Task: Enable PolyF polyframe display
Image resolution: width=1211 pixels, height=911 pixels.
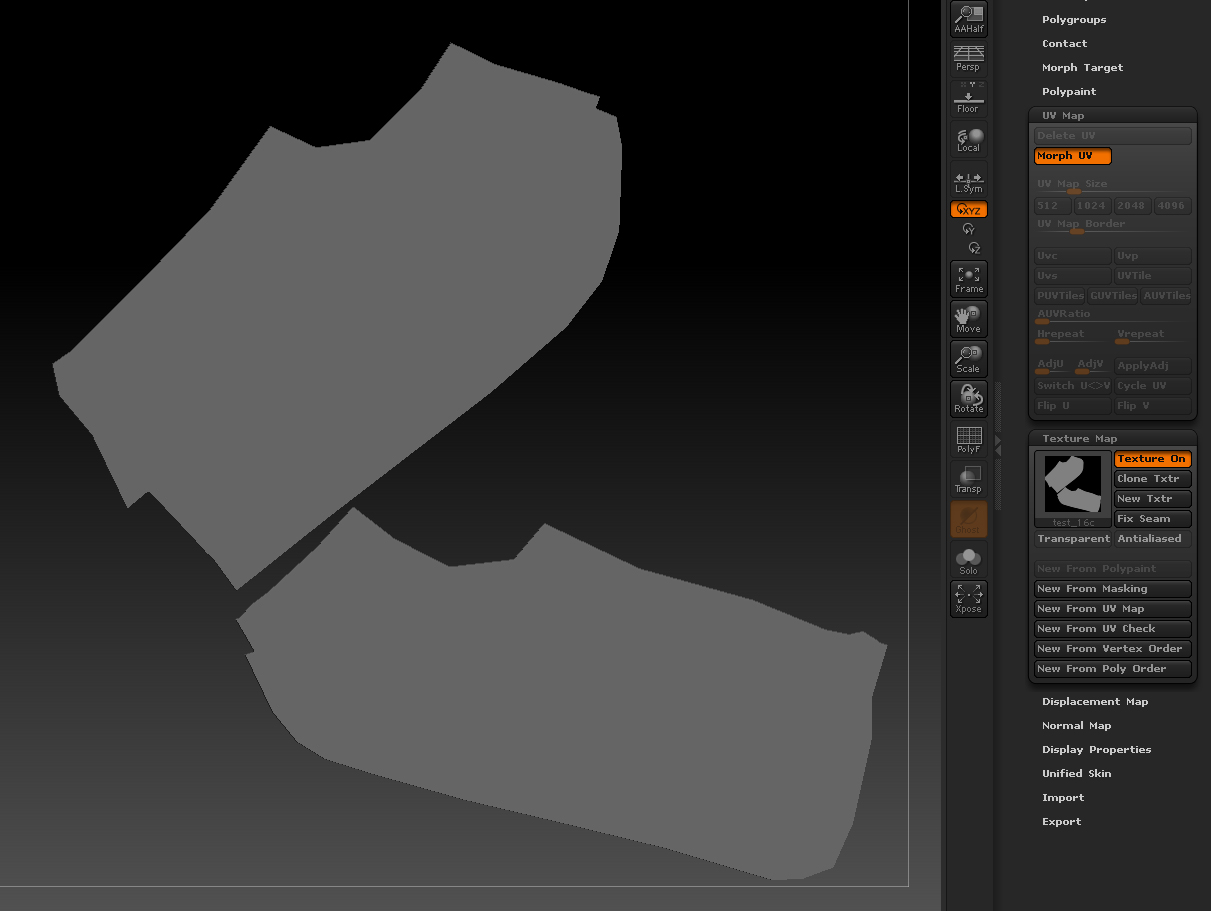Action: 967,438
